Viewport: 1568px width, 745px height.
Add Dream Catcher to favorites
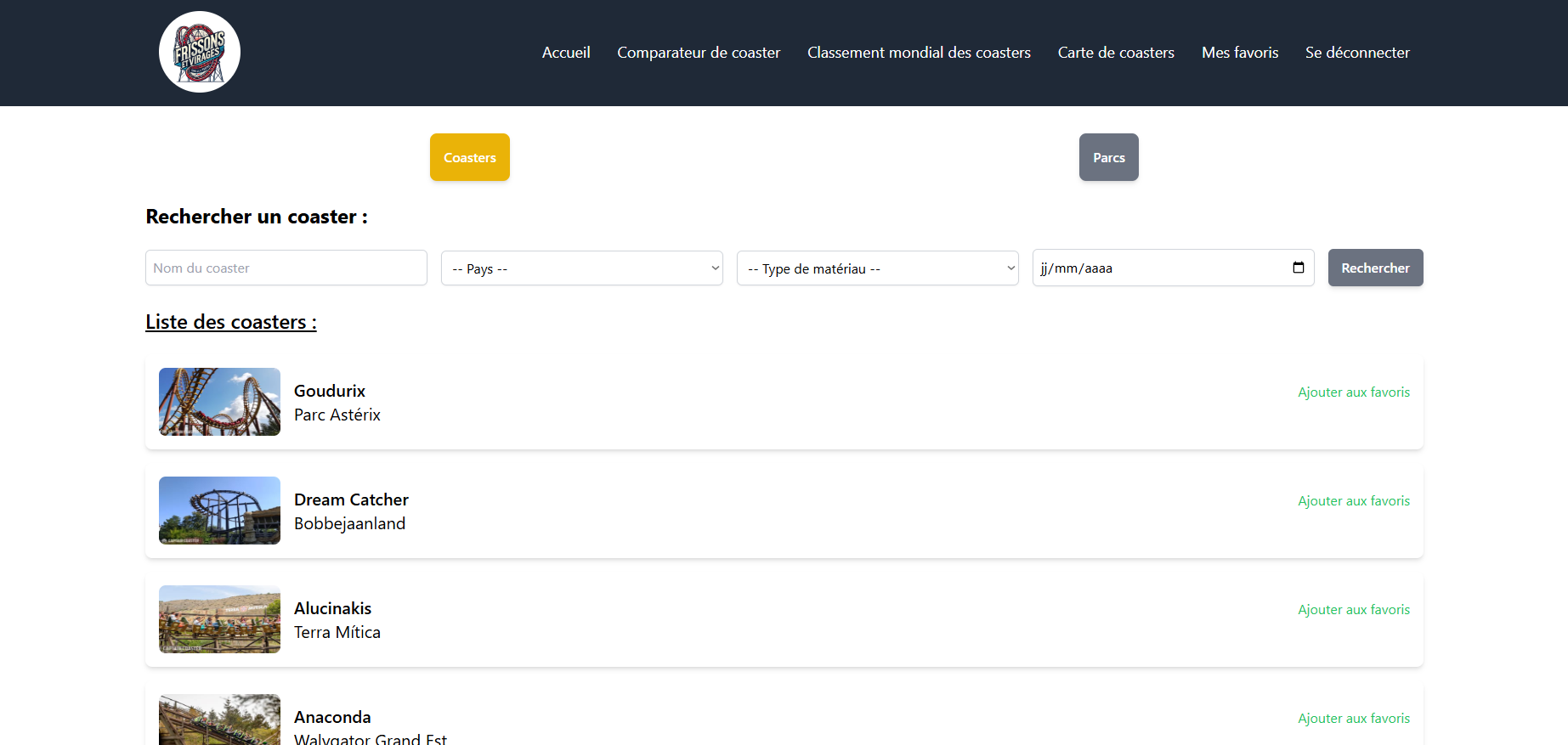coord(1353,501)
